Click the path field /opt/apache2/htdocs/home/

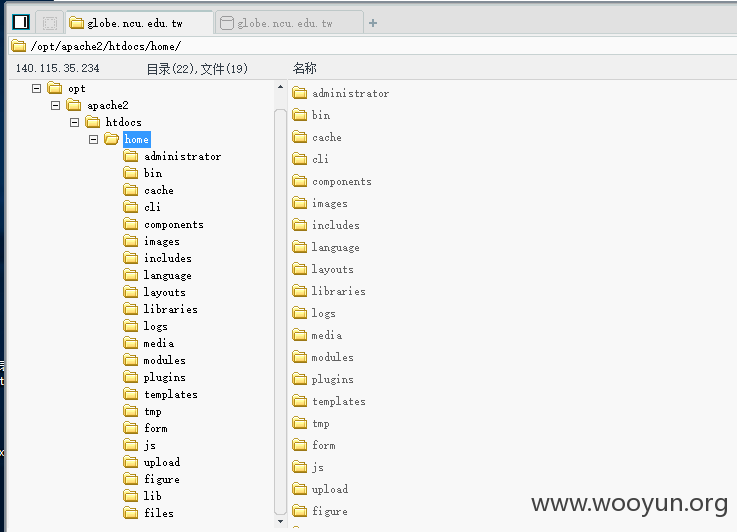click(x=373, y=46)
